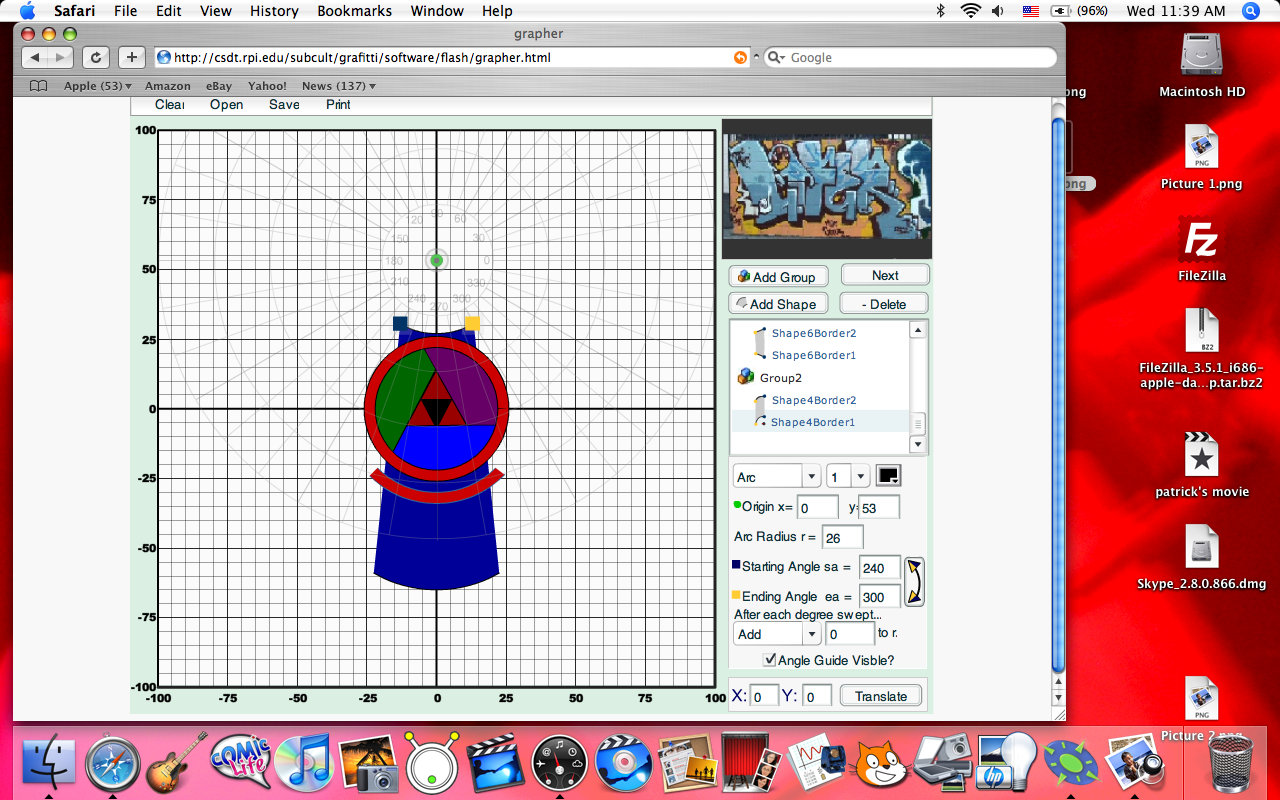Click the swap angle direction arrows button

(914, 582)
